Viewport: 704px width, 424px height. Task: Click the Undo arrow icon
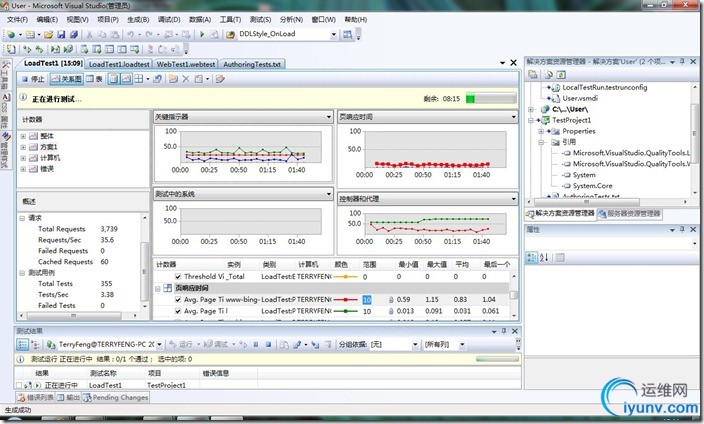click(x=131, y=35)
